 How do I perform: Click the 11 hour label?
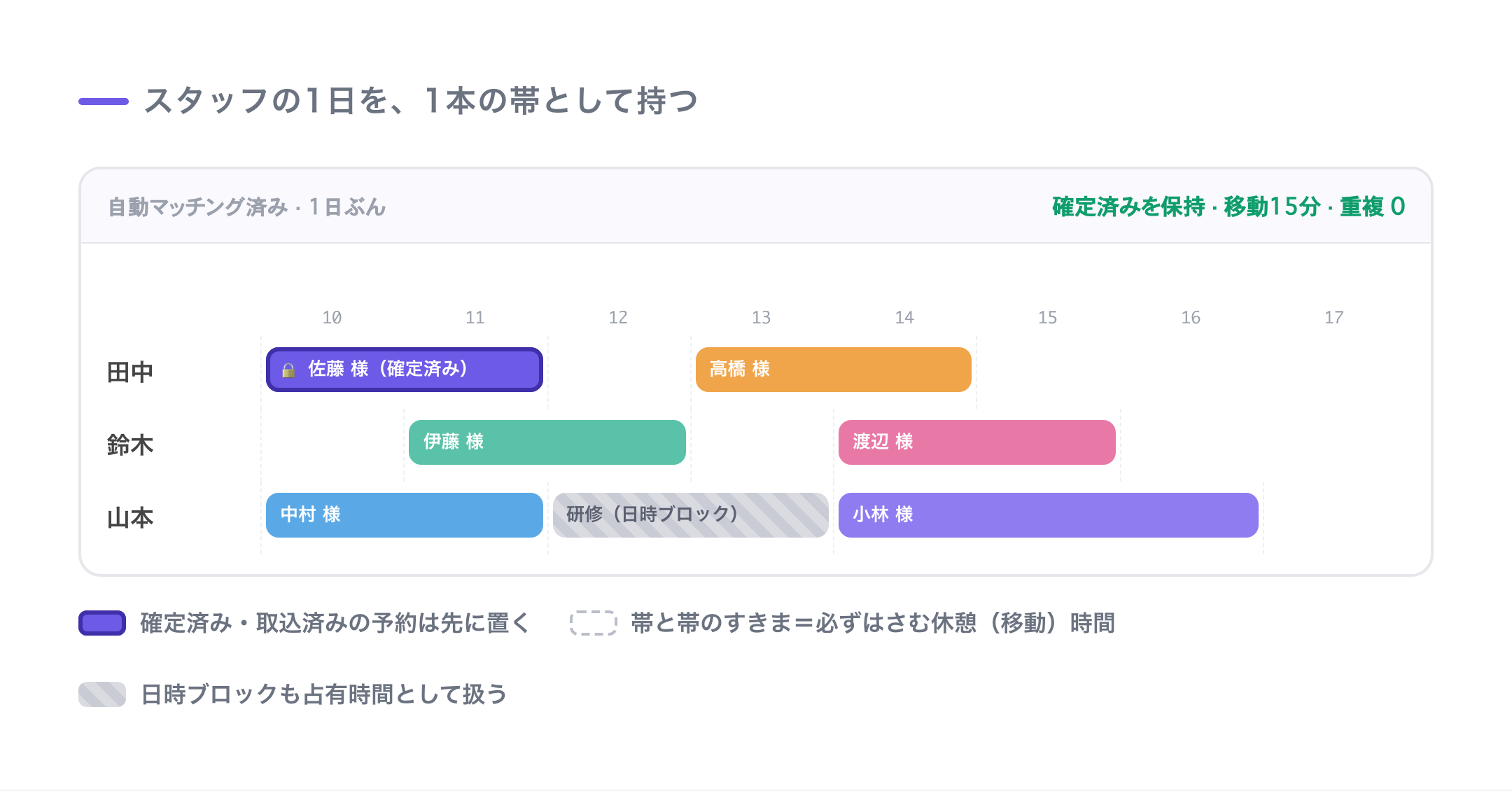[475, 318]
